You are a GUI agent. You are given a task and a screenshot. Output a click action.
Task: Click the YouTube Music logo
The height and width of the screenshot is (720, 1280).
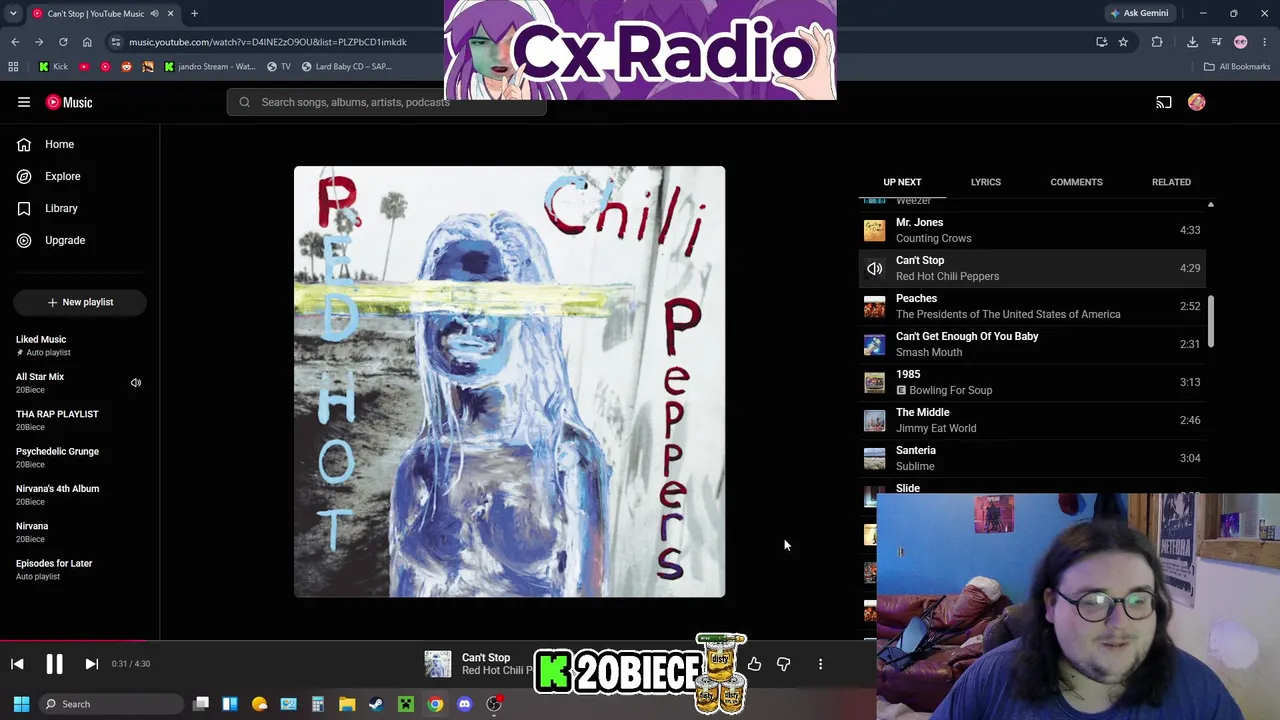tap(69, 102)
